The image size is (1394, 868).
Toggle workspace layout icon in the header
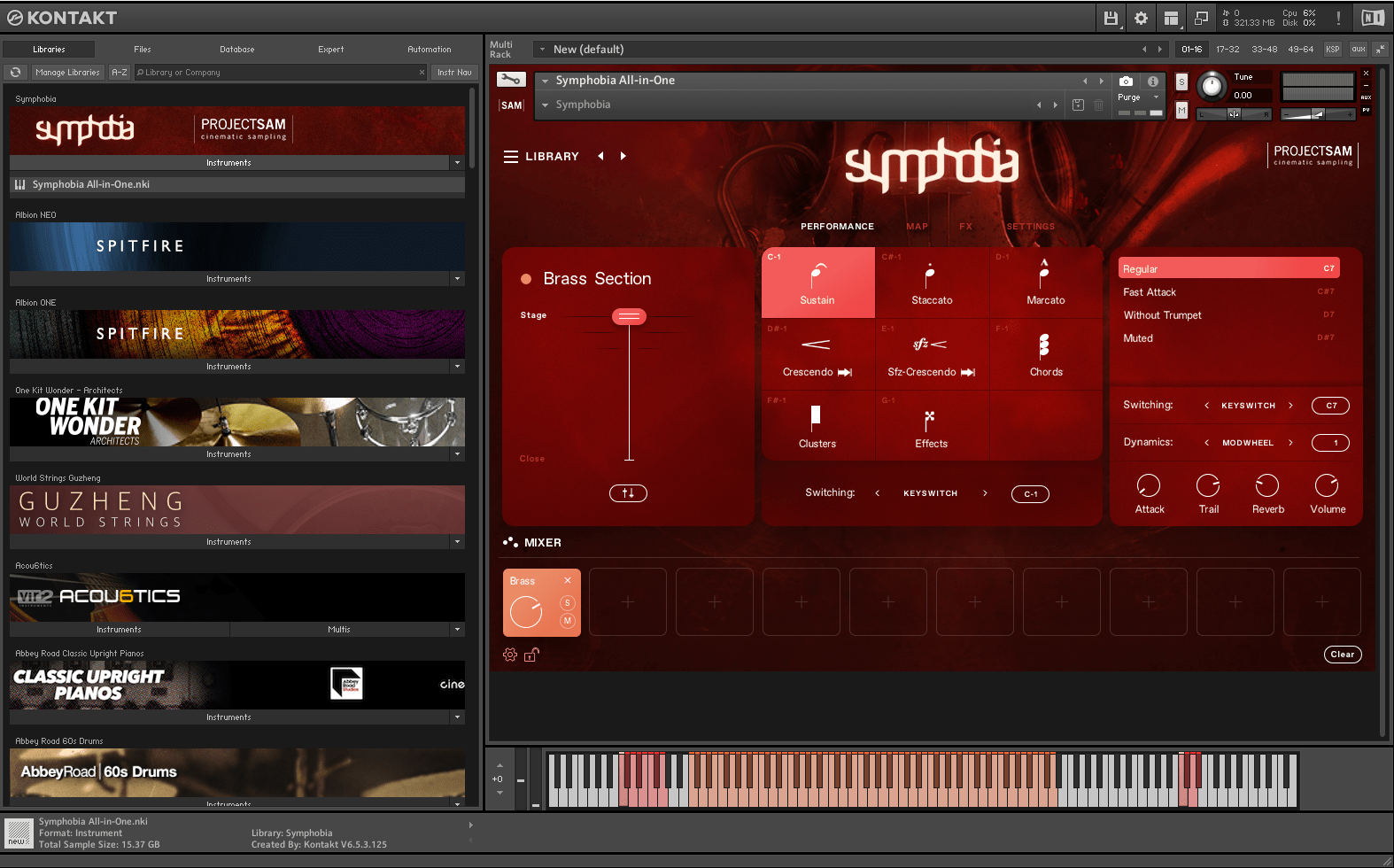(1171, 18)
